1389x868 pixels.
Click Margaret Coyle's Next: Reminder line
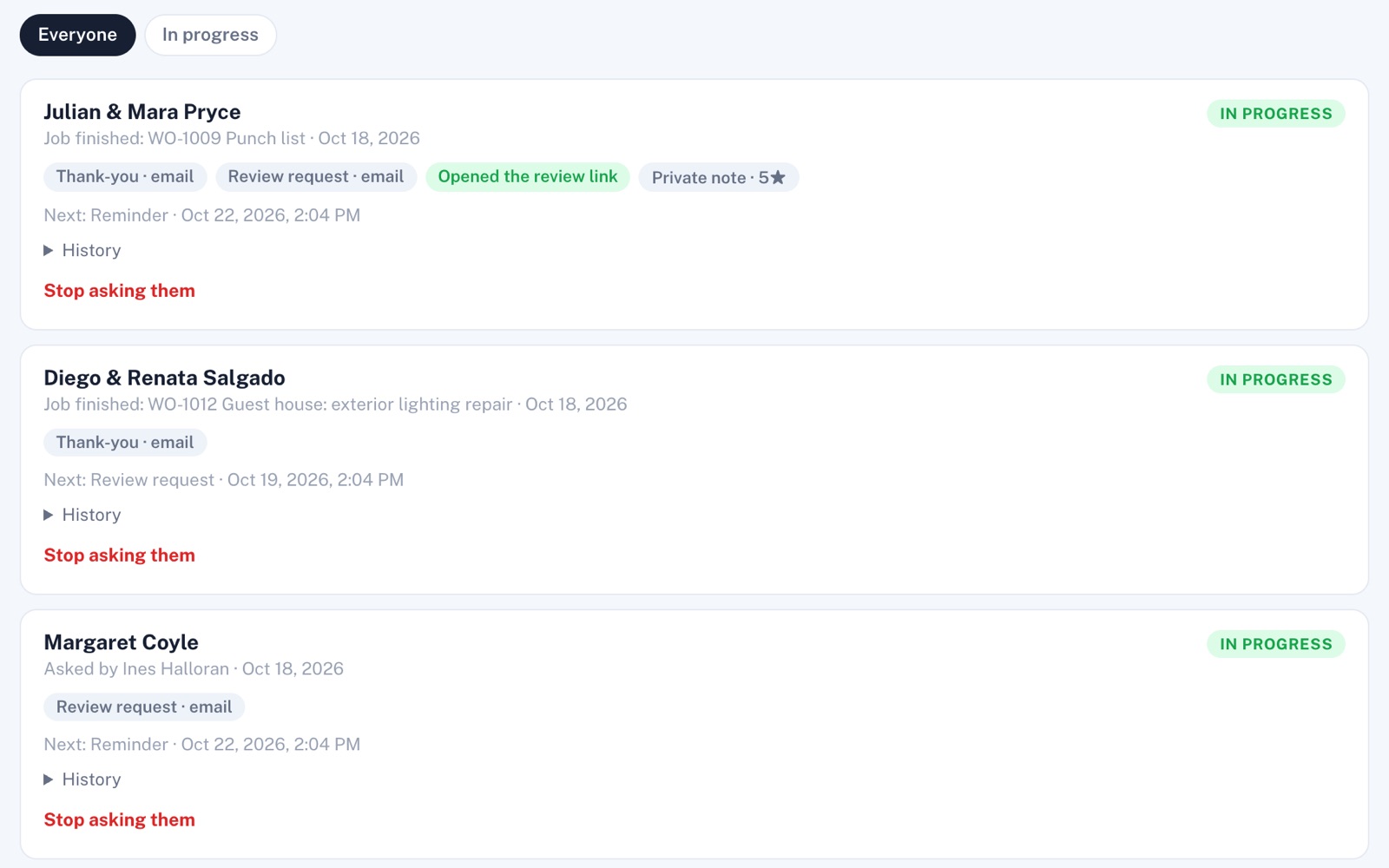[202, 745]
